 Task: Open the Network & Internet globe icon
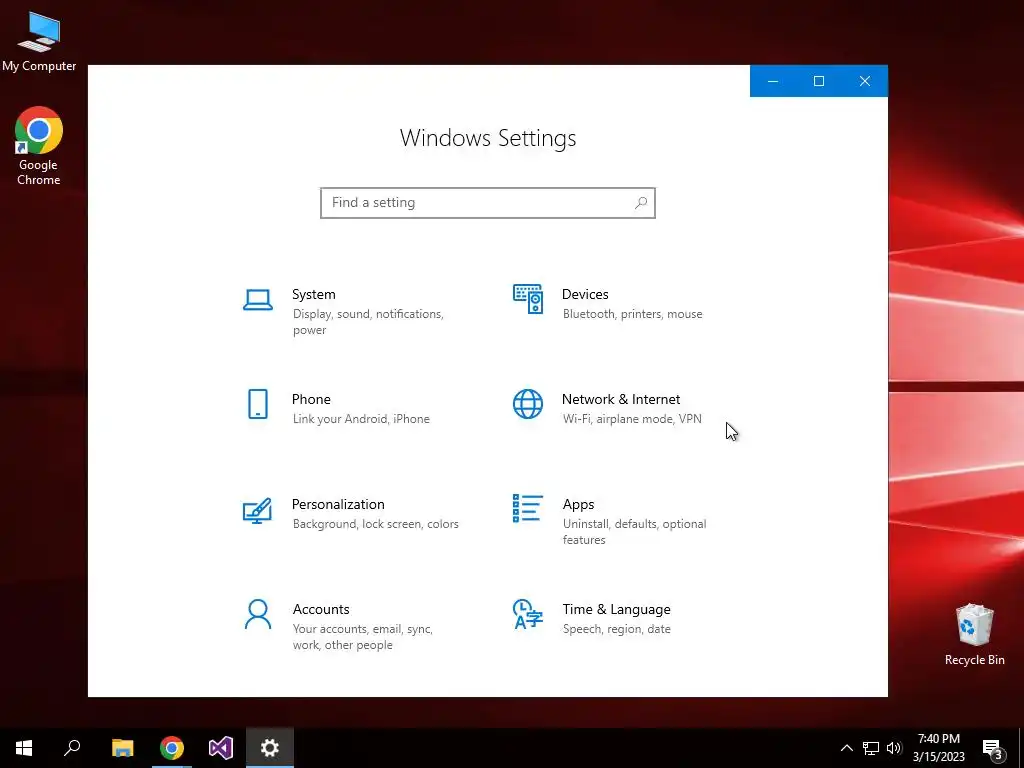528,404
